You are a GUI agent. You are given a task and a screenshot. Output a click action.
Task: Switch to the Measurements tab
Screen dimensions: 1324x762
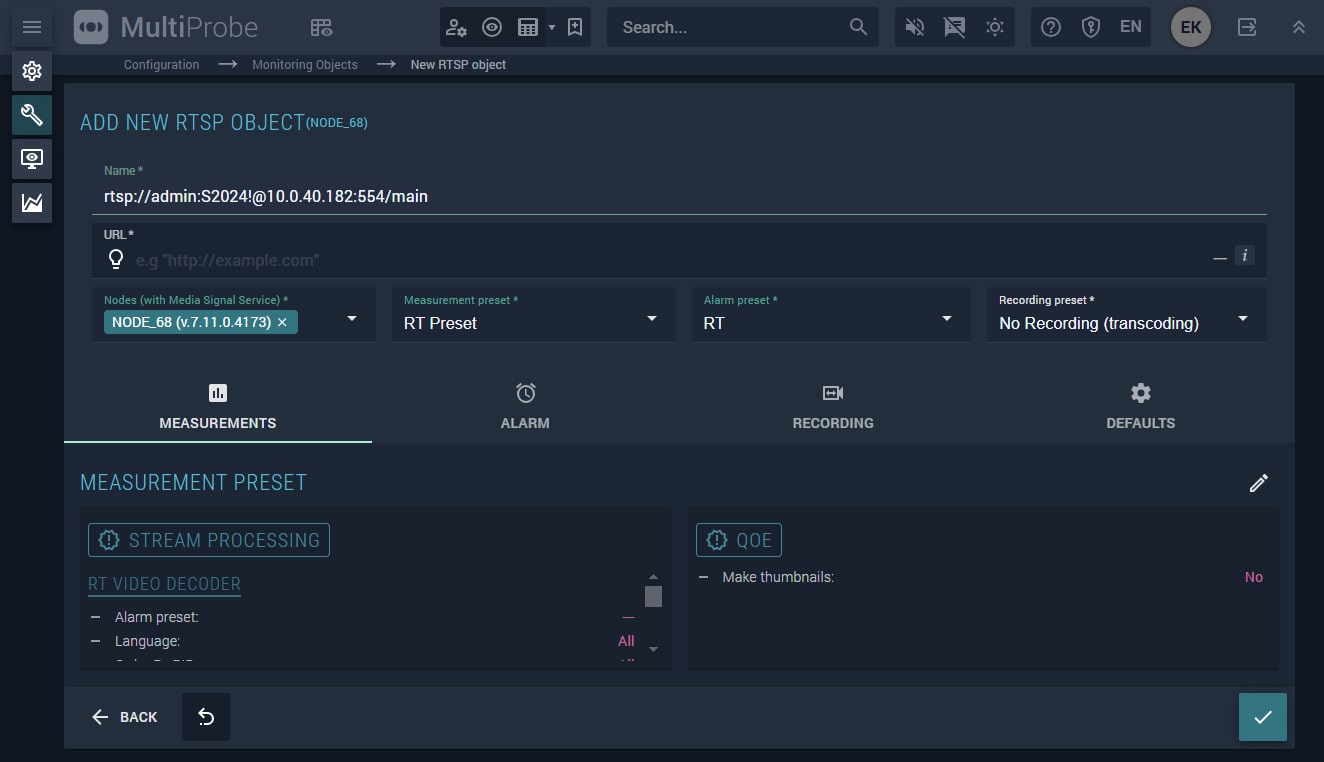point(218,407)
